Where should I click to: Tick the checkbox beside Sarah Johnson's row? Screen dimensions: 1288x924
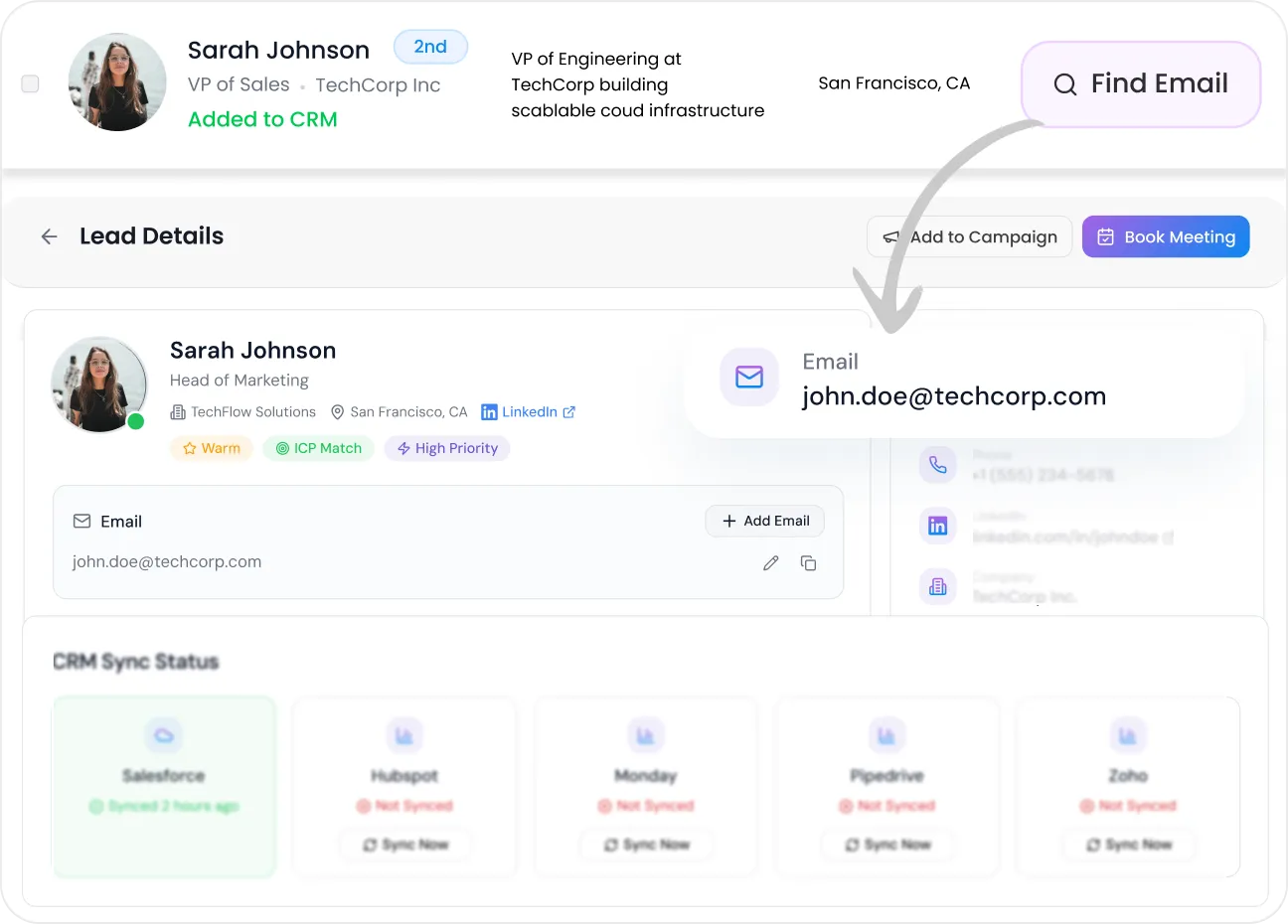pos(30,83)
